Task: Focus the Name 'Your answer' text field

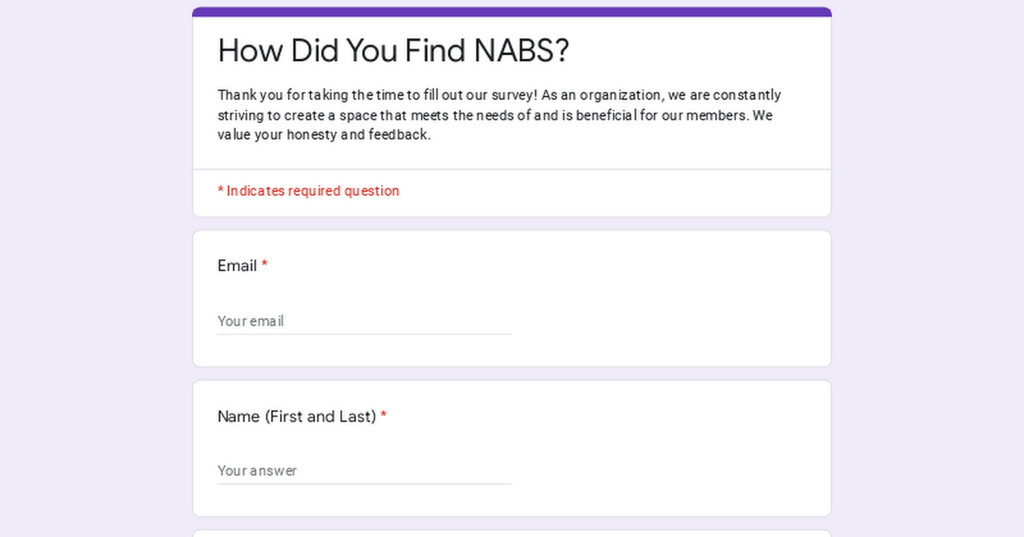Action: point(364,470)
